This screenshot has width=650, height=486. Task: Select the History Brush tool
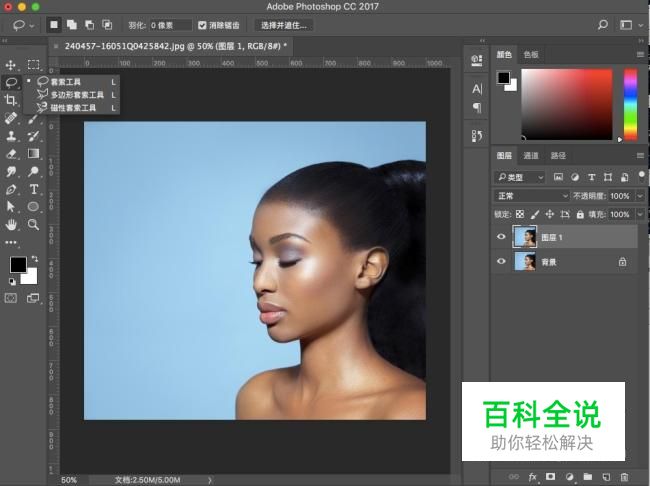coord(33,136)
